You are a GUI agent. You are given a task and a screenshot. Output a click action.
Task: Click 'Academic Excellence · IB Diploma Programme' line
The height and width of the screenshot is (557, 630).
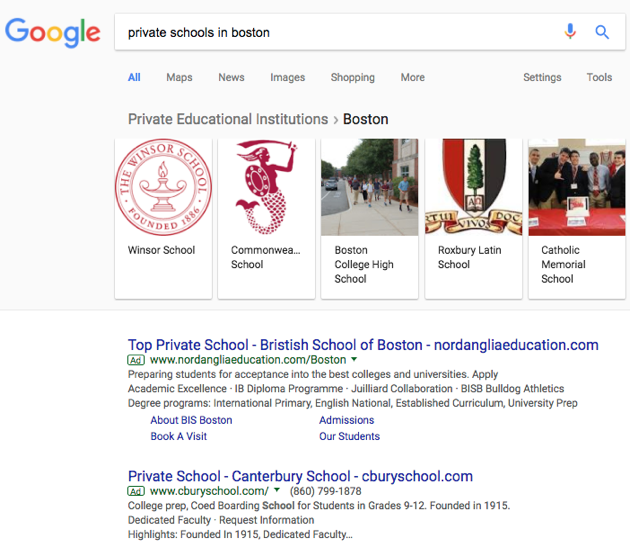click(x=346, y=389)
